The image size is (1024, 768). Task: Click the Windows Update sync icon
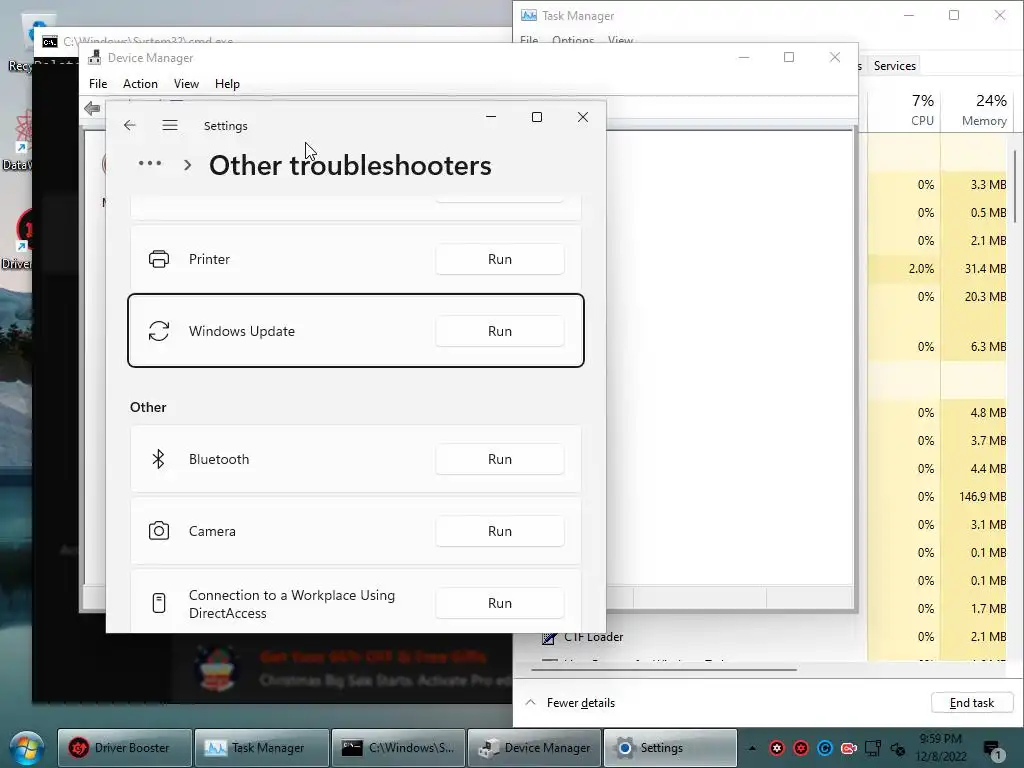coord(159,331)
